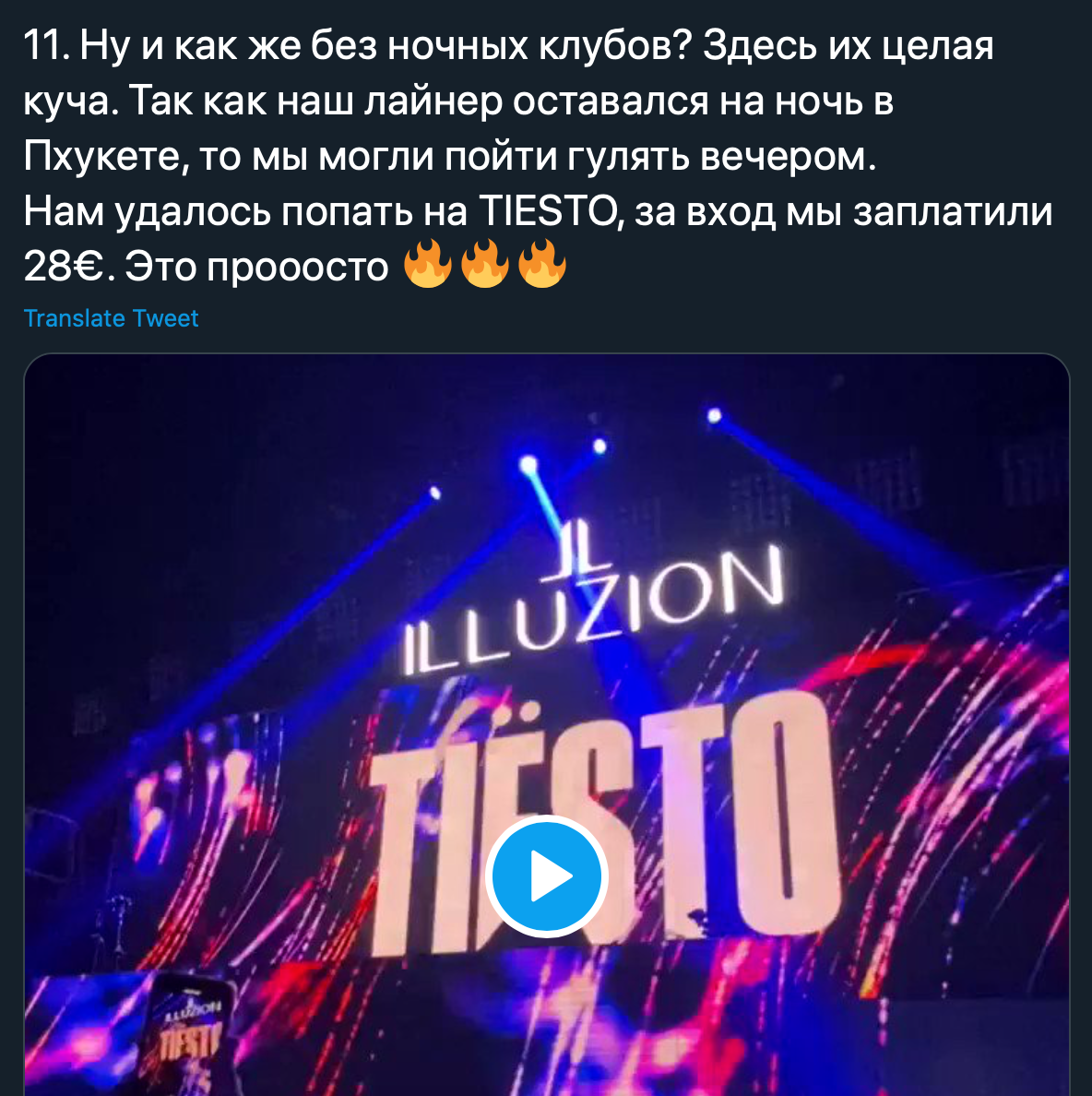Click the white triangle inside the play button
This screenshot has height=1096, width=1092.
pos(551,876)
